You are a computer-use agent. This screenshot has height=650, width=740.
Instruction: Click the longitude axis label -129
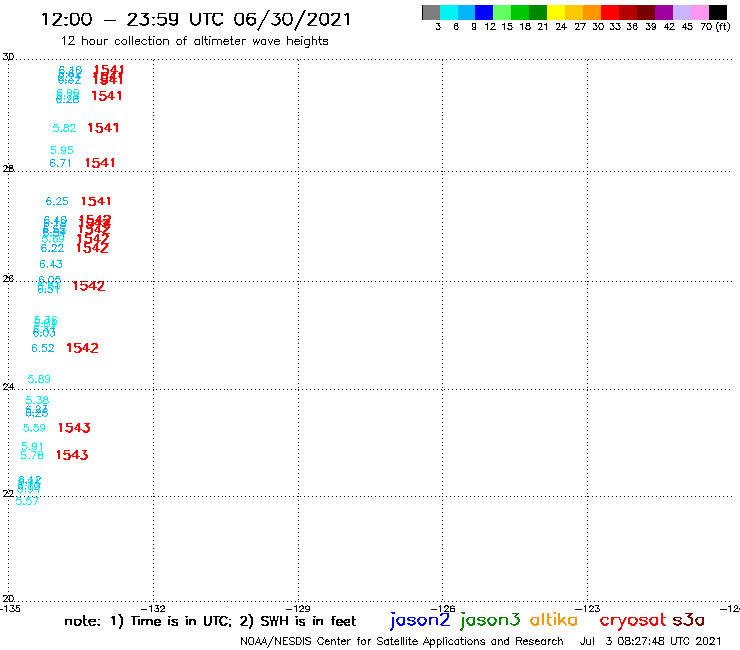[298, 609]
